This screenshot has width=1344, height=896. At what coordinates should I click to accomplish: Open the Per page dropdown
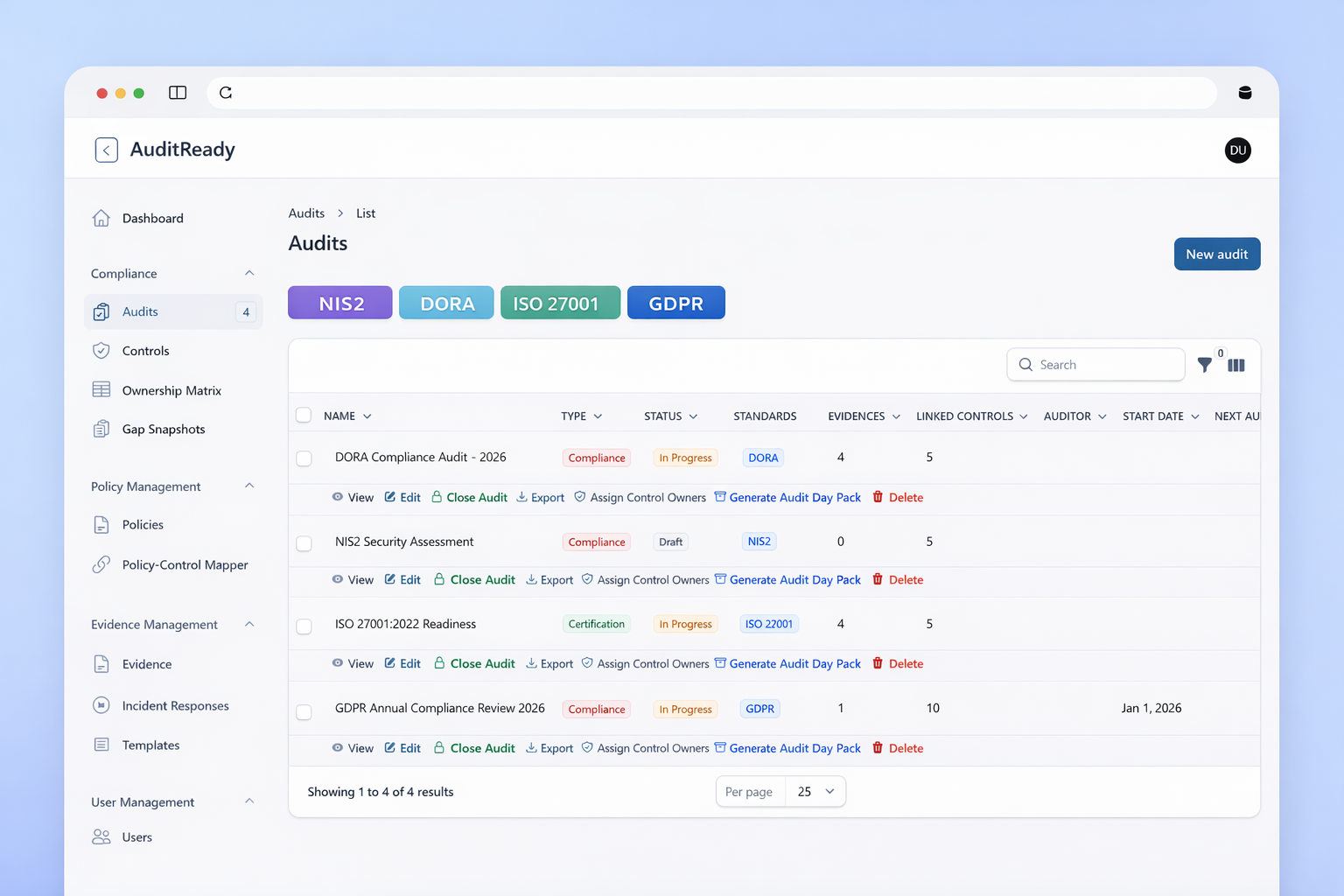[815, 792]
